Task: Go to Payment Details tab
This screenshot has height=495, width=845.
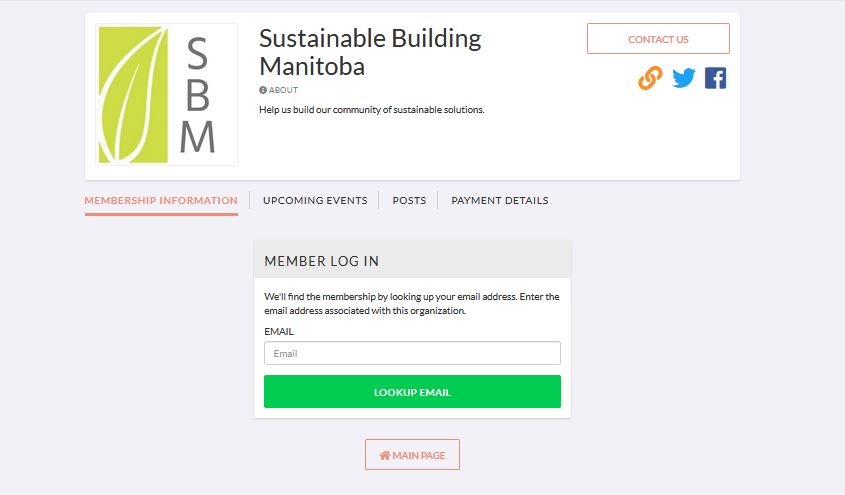Action: point(500,200)
